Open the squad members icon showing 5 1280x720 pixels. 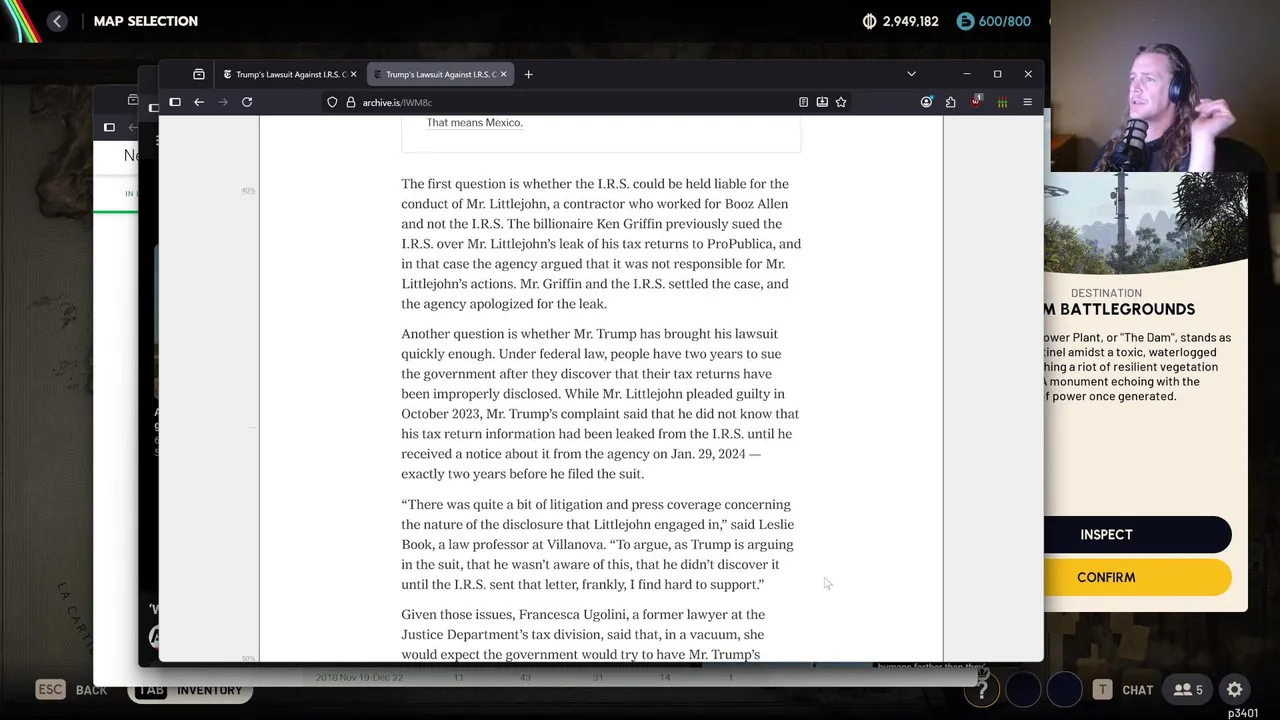click(x=1188, y=690)
